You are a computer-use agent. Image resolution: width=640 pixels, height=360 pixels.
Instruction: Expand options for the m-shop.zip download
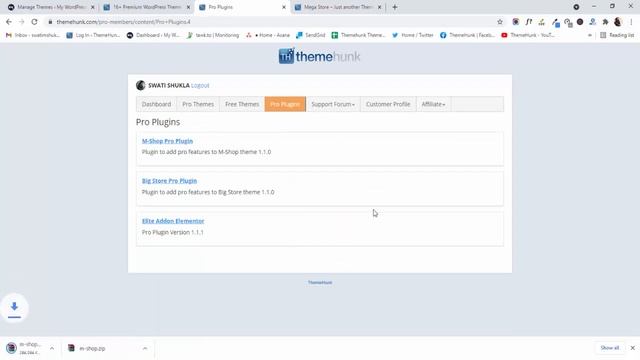(x=145, y=348)
